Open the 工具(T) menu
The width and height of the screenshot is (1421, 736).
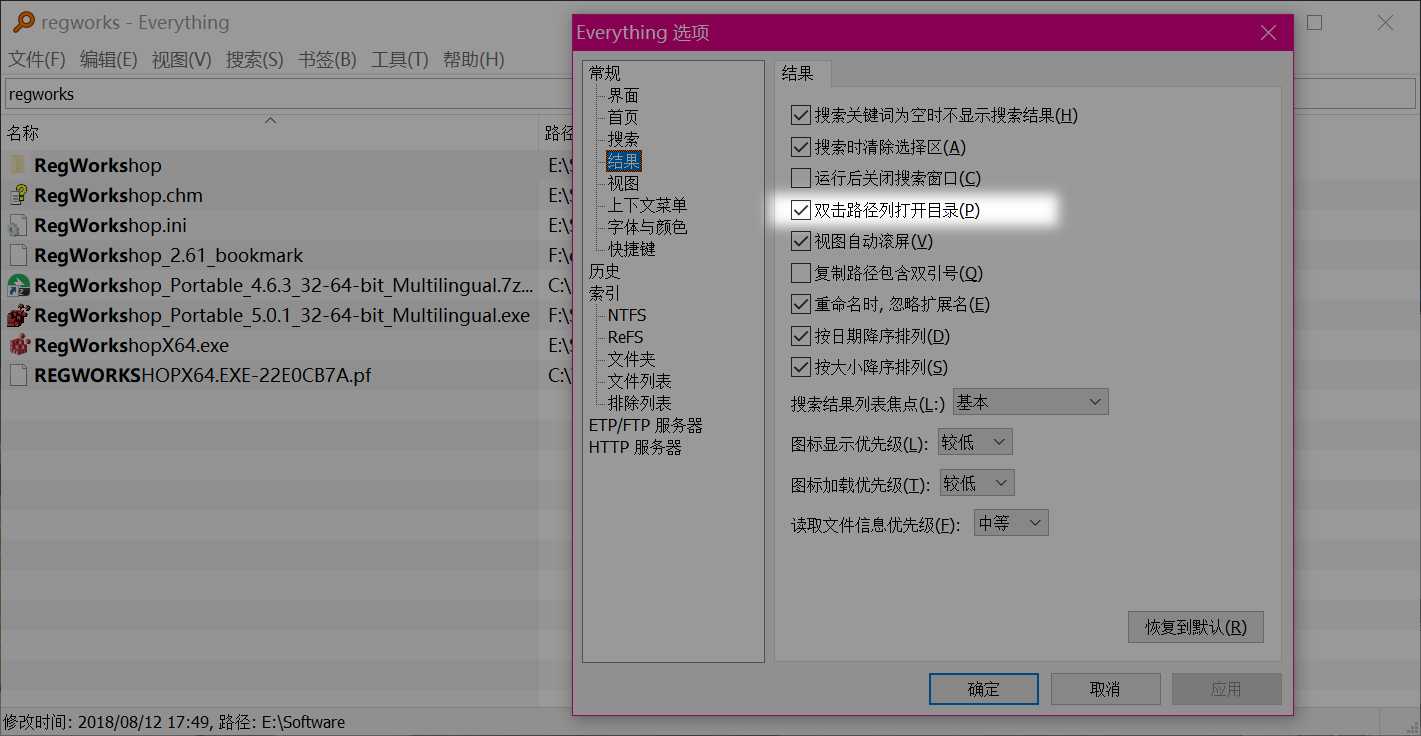399,60
